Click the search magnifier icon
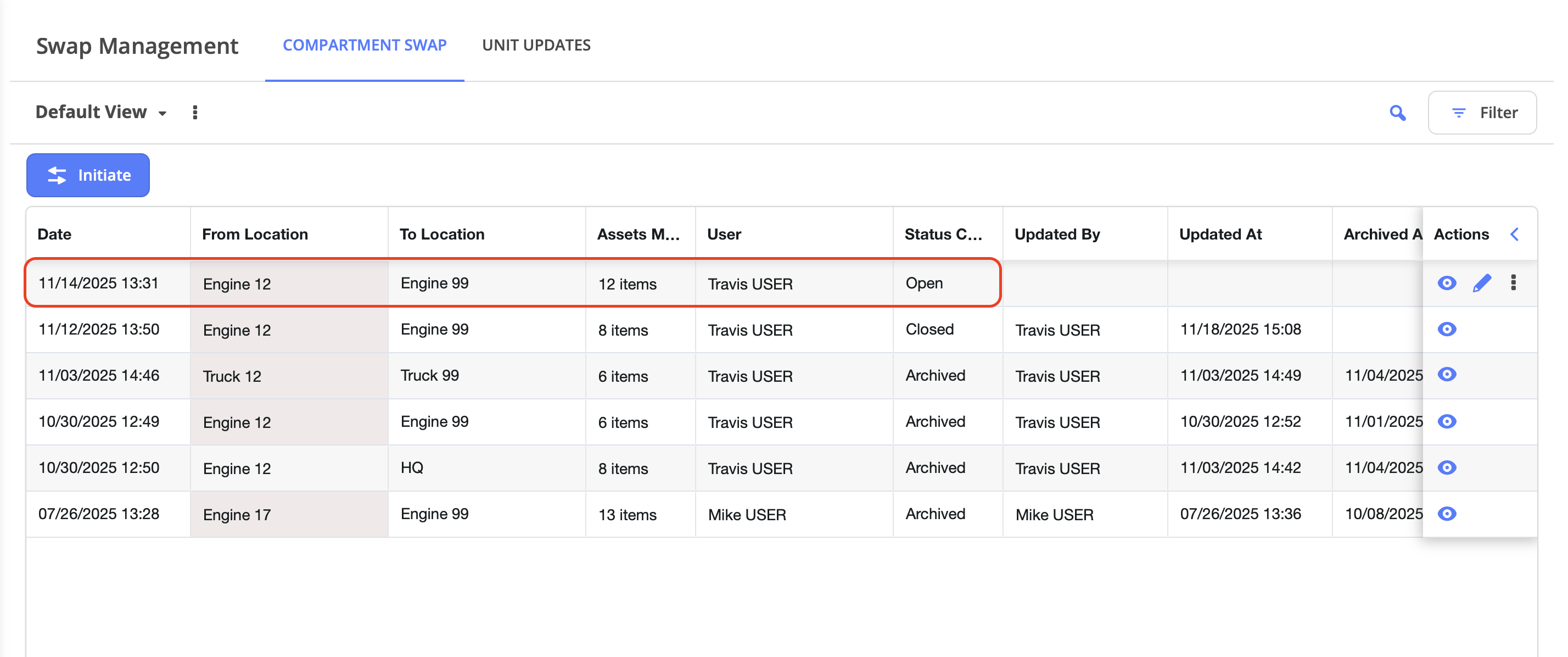The height and width of the screenshot is (657, 1568). 1397,113
